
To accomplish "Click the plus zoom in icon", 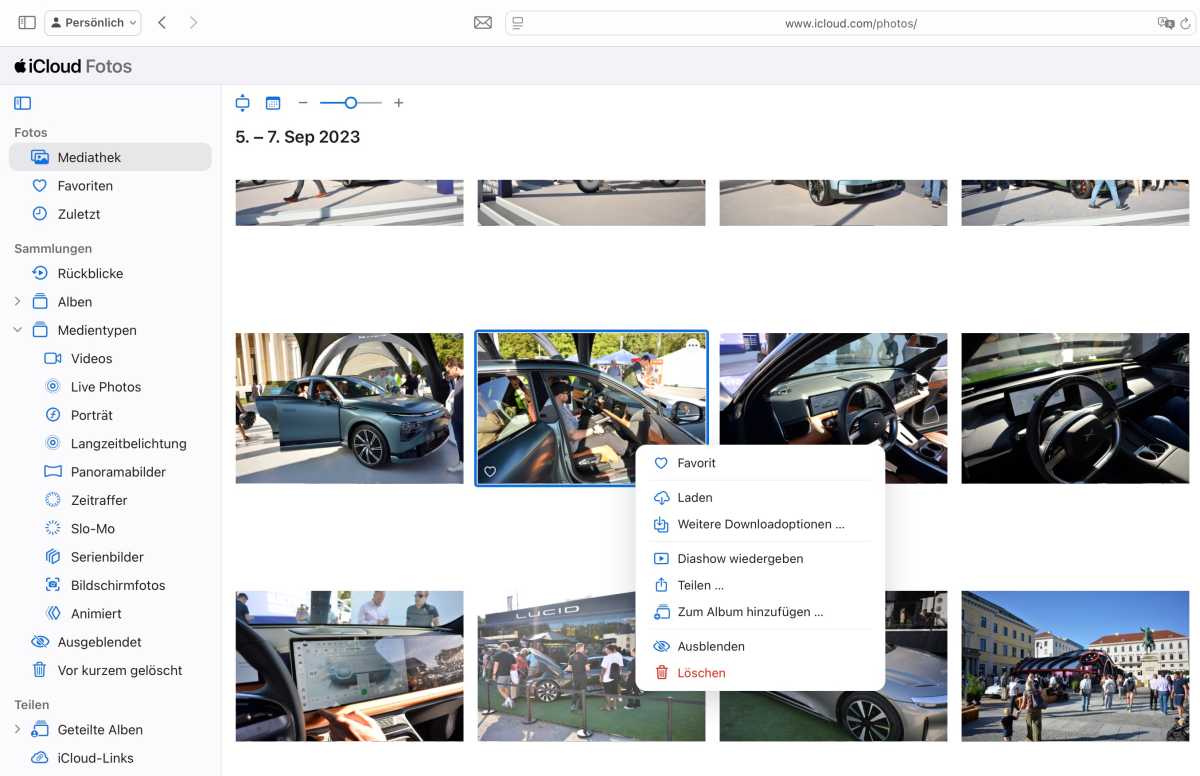I will pos(398,103).
